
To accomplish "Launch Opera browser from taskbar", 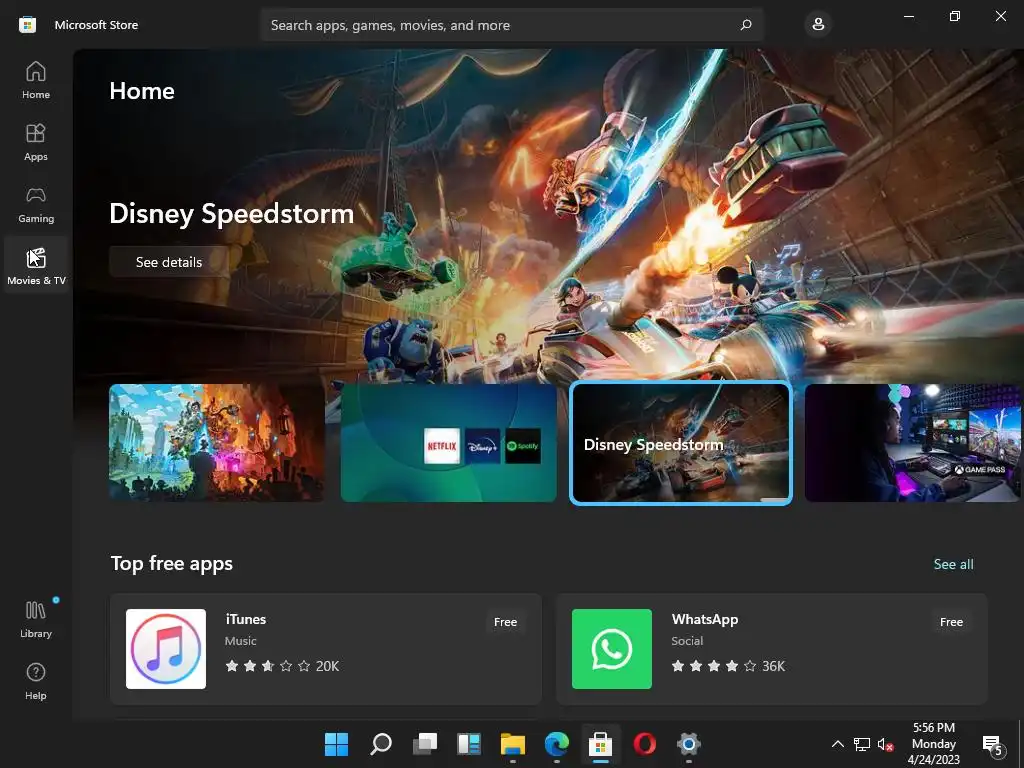I will click(x=645, y=744).
